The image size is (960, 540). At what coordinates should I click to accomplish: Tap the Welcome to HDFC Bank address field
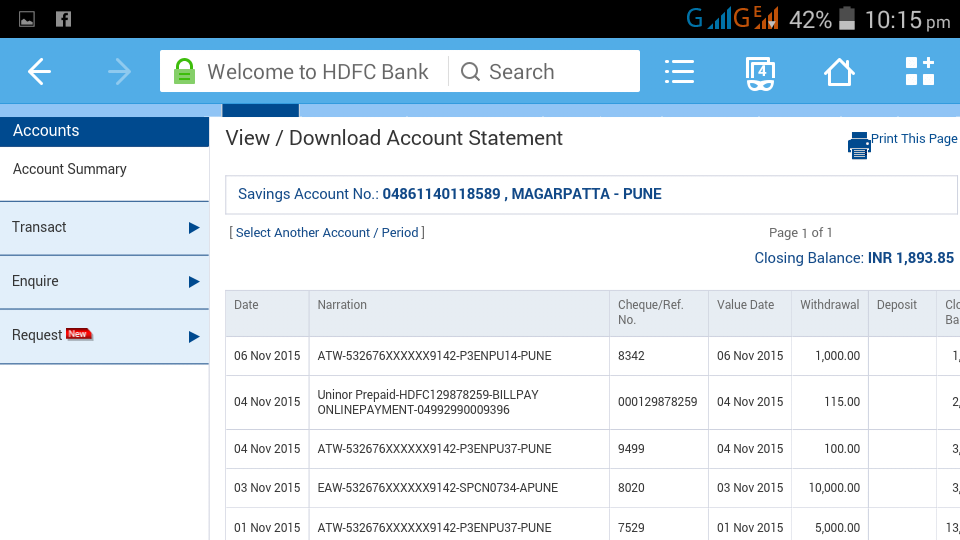(x=317, y=72)
